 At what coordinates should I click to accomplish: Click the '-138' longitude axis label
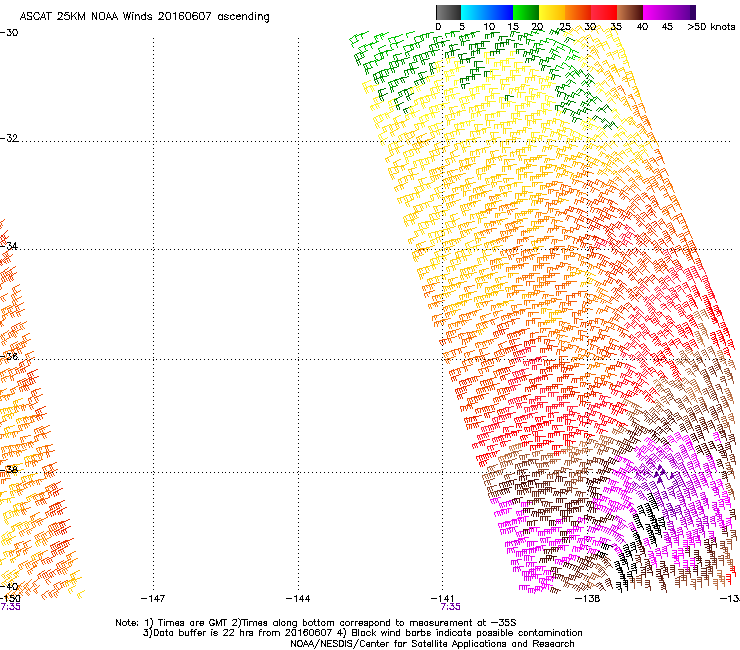tap(588, 599)
